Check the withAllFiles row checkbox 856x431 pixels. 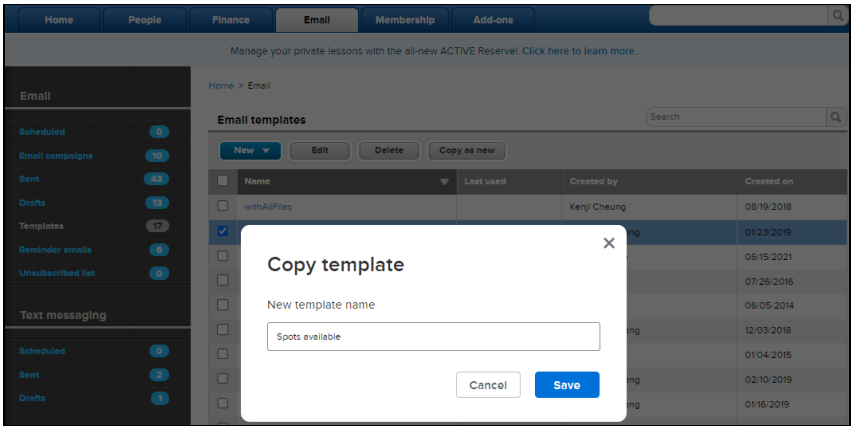(223, 206)
